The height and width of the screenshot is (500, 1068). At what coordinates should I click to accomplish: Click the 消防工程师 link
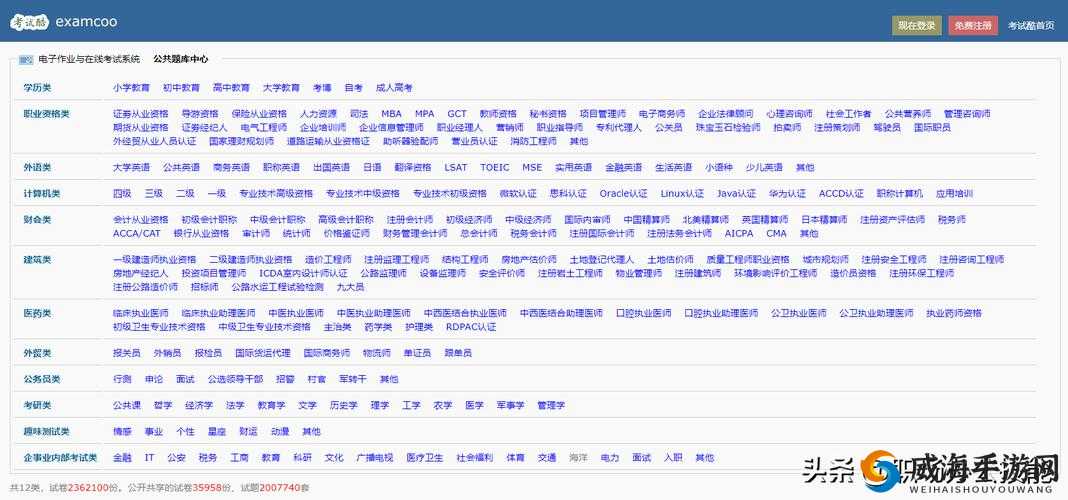533,141
